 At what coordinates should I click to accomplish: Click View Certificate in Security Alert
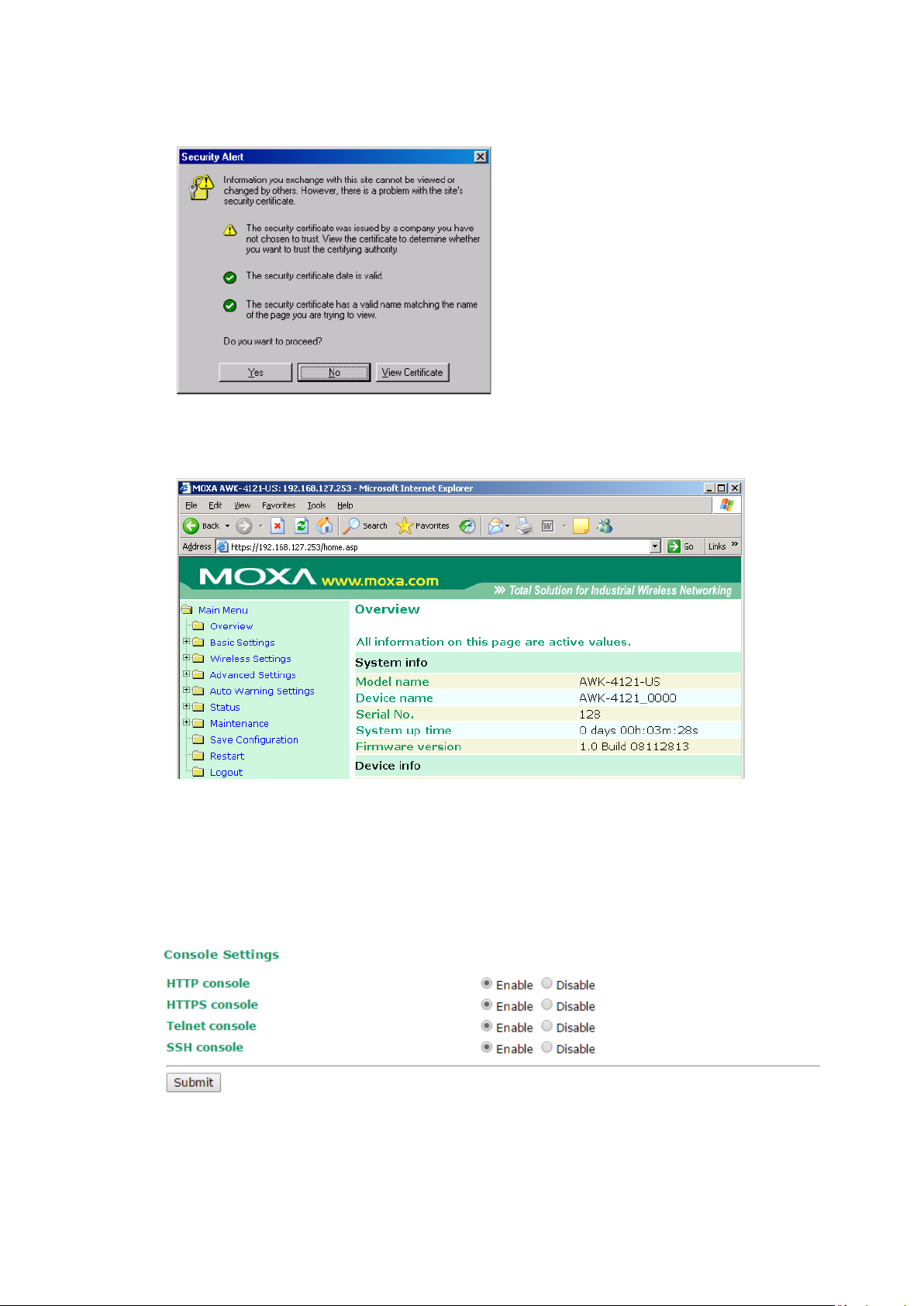click(x=412, y=373)
